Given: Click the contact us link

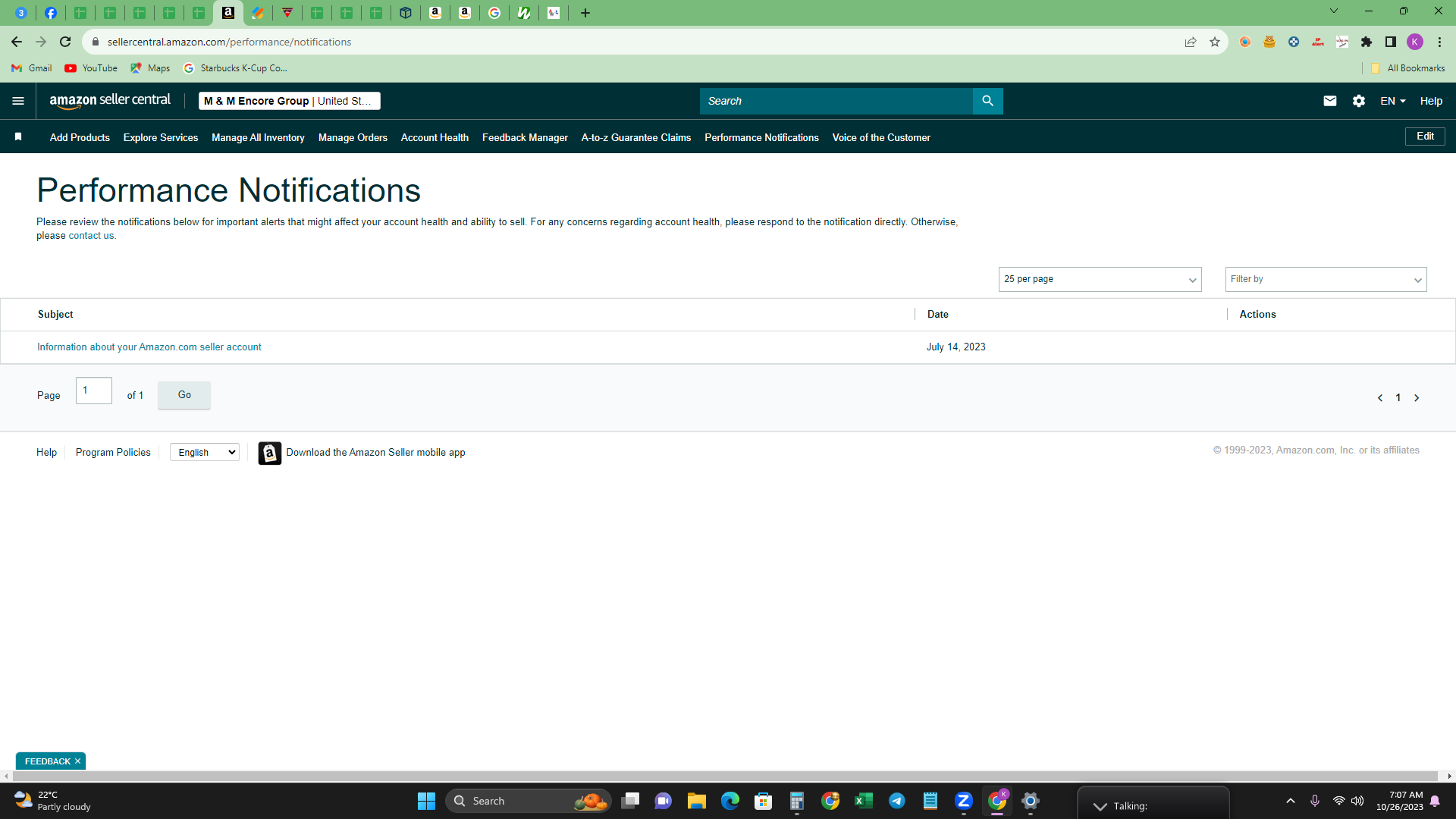Looking at the screenshot, I should 91,236.
